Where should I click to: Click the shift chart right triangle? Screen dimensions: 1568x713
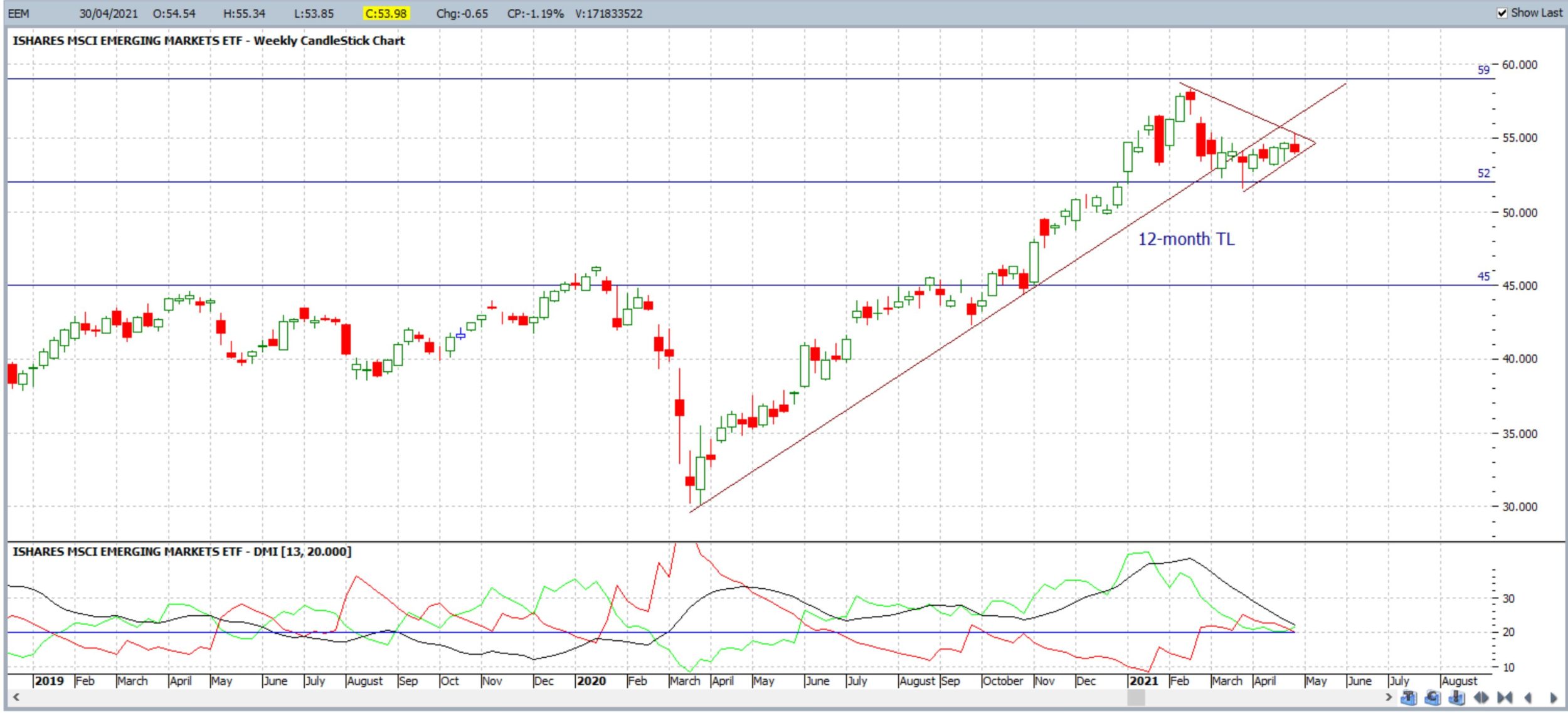point(1553,697)
